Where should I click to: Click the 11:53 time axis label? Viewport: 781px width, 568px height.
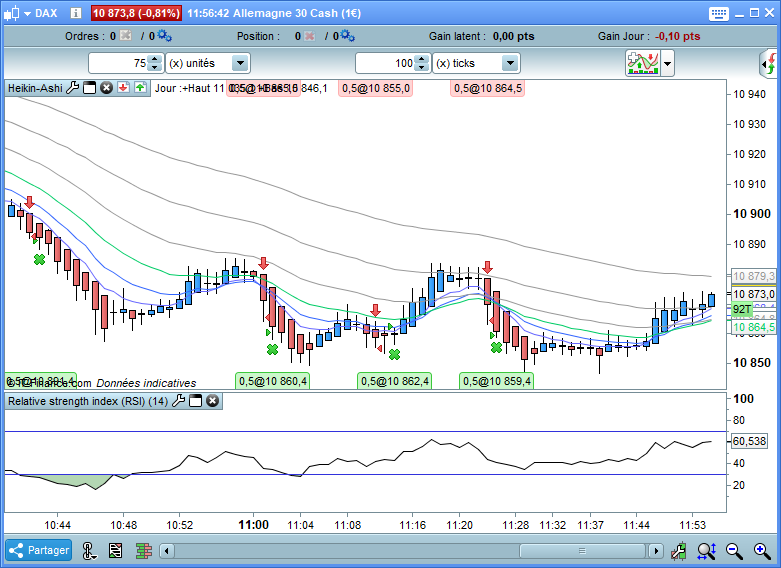tap(692, 525)
